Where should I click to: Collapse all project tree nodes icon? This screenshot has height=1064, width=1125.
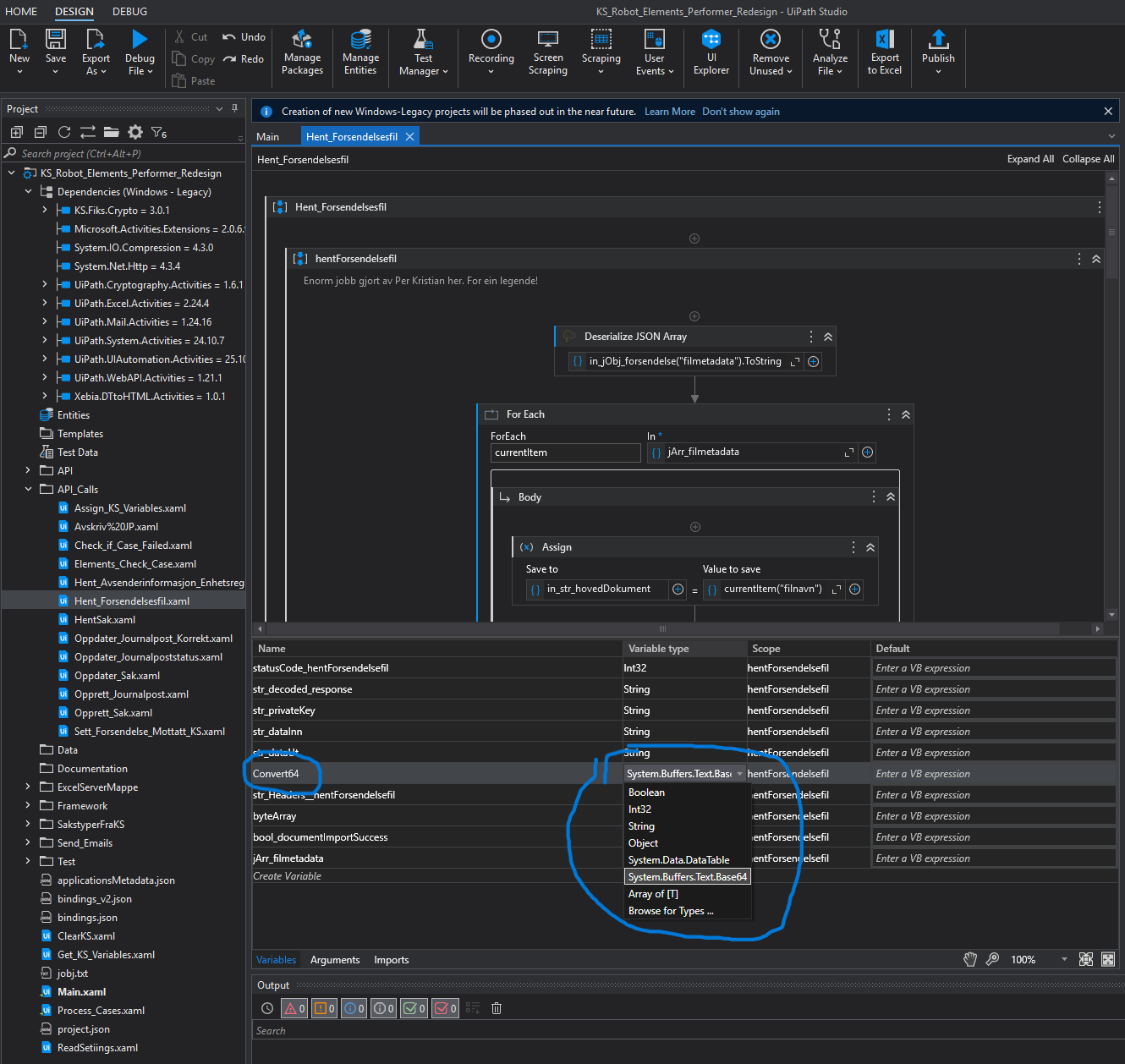click(x=40, y=132)
